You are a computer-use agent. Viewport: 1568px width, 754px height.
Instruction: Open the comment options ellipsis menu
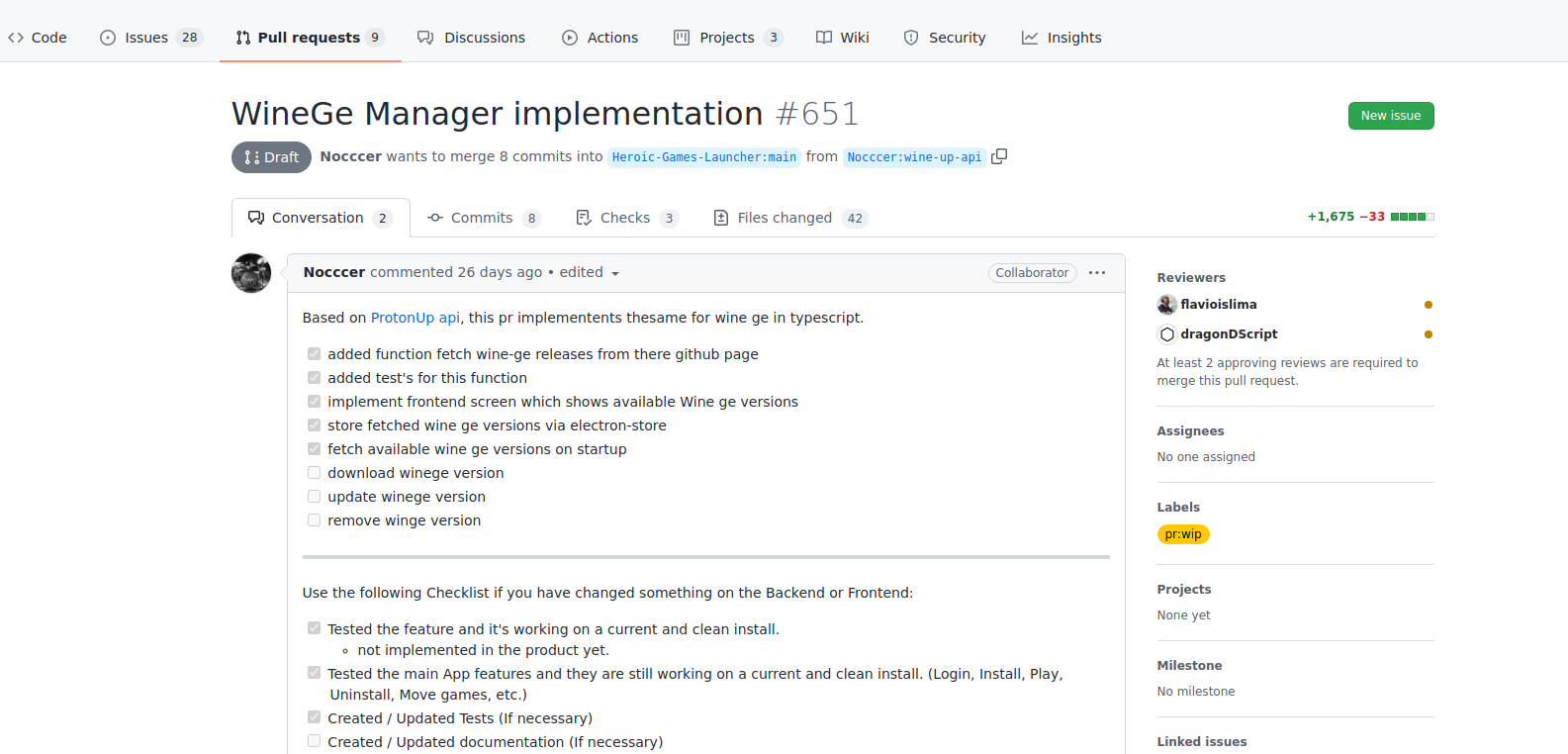1097,273
